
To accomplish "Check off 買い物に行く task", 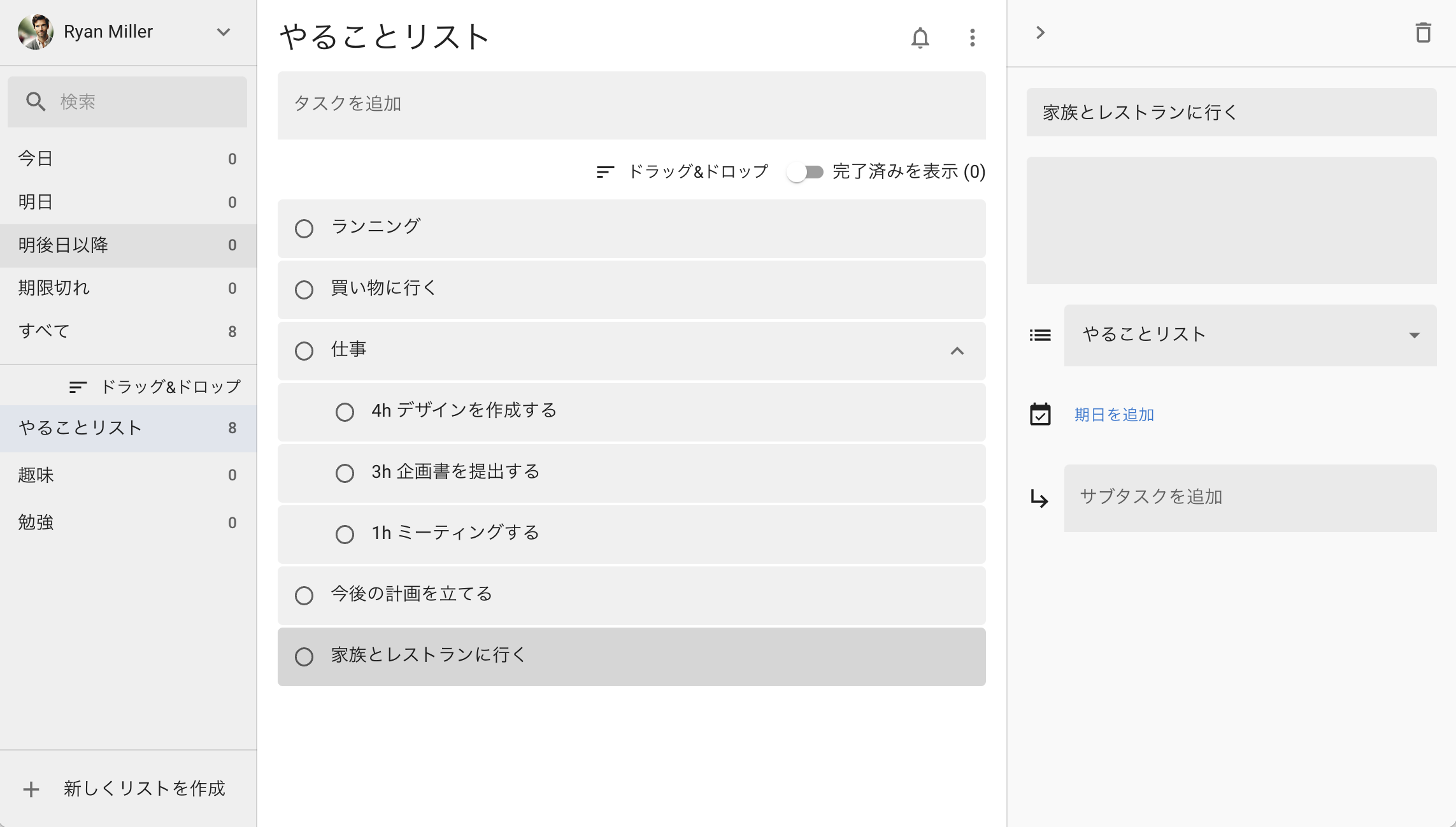I will tap(304, 289).
